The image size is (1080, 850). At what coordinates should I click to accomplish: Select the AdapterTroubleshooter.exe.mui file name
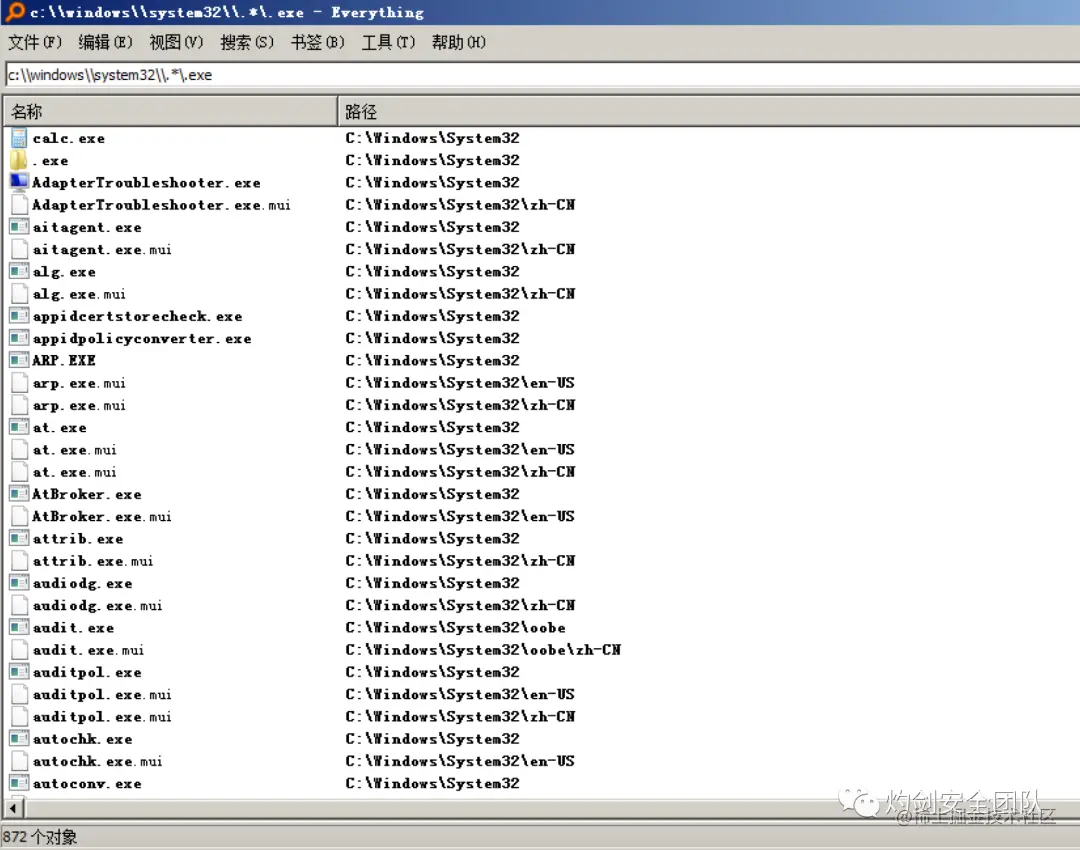(161, 205)
